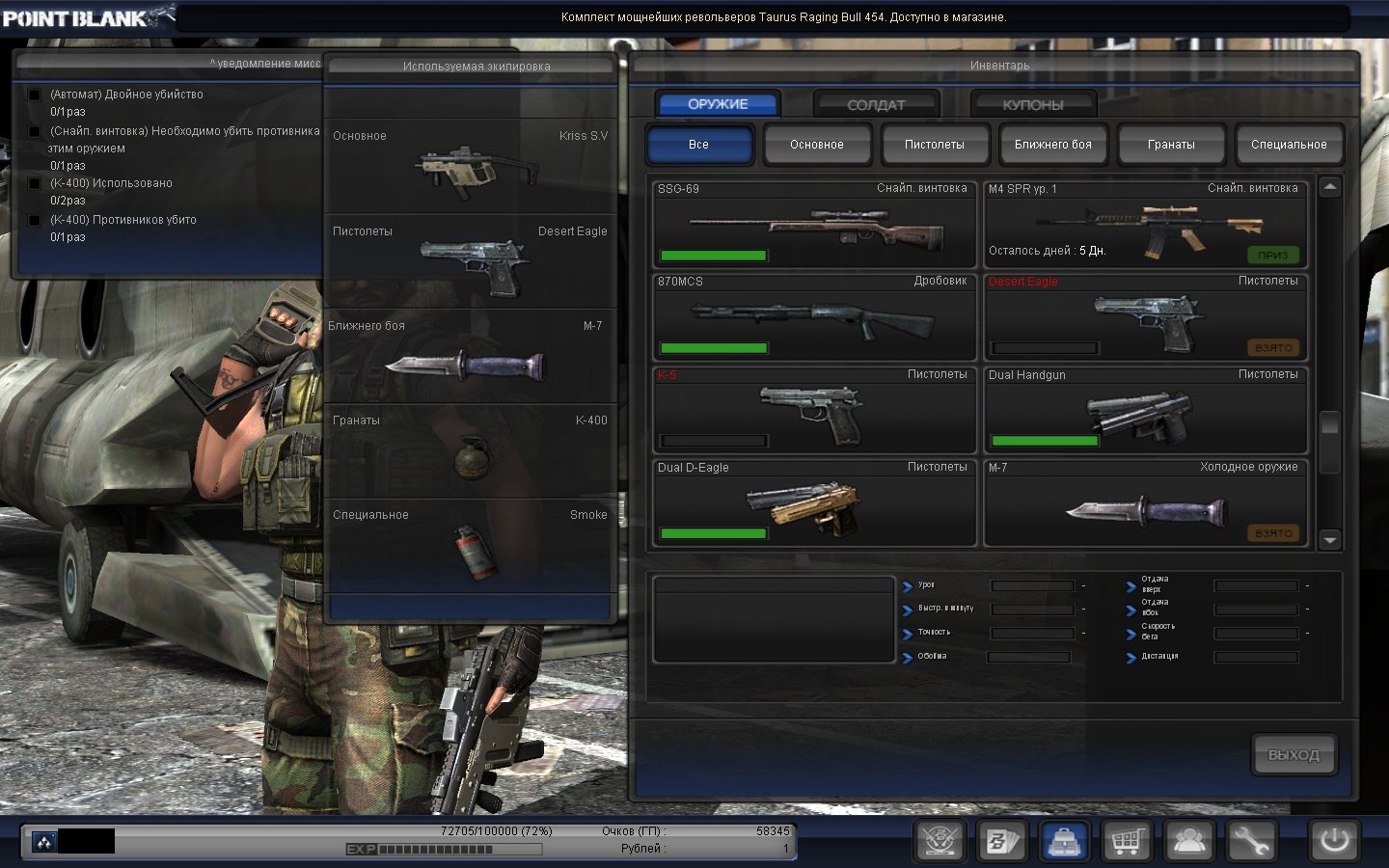
Task: Switch to the ОРУЖИЕ tab
Action: [x=718, y=104]
